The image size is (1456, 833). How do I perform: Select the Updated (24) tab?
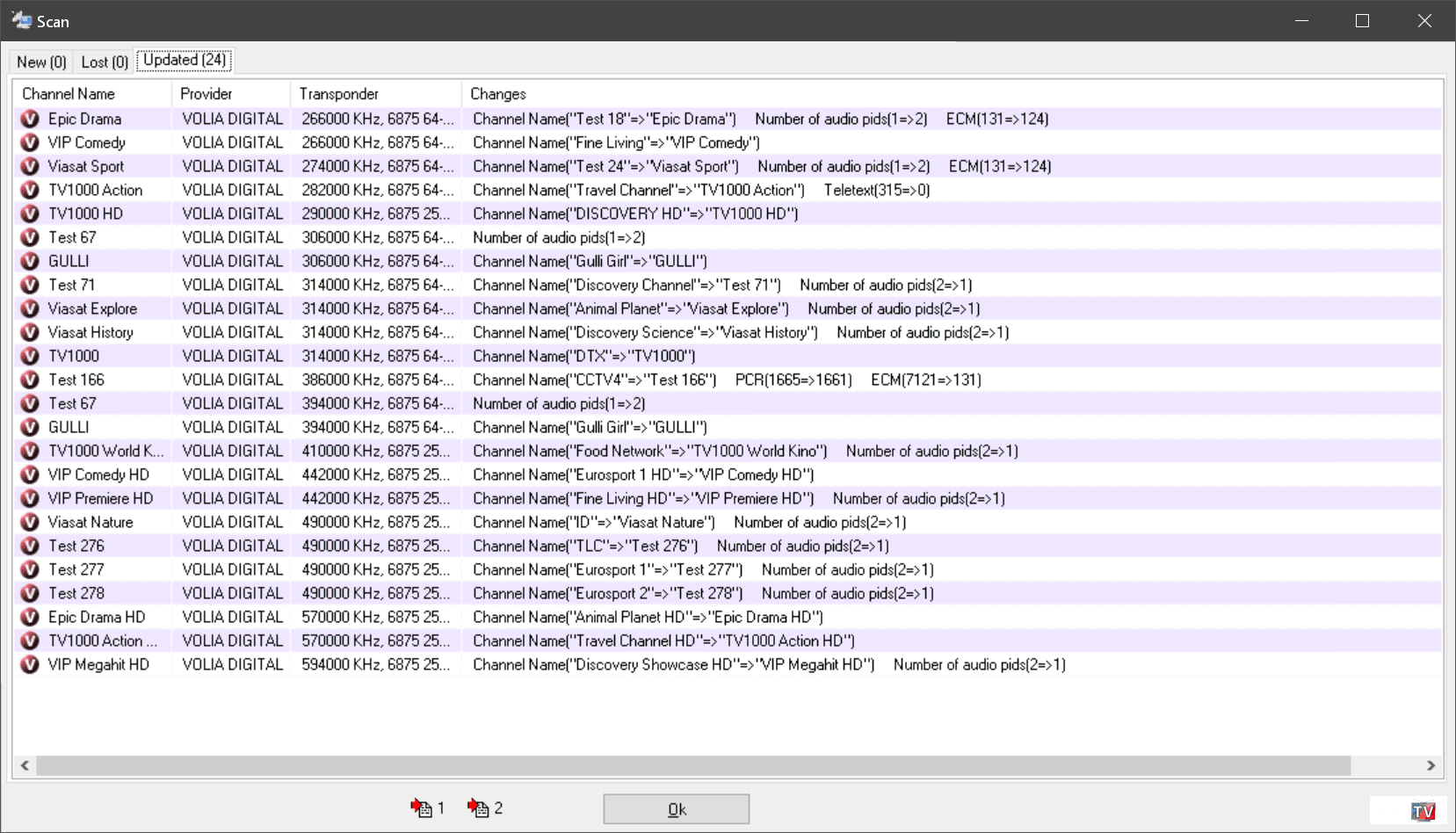click(x=185, y=60)
